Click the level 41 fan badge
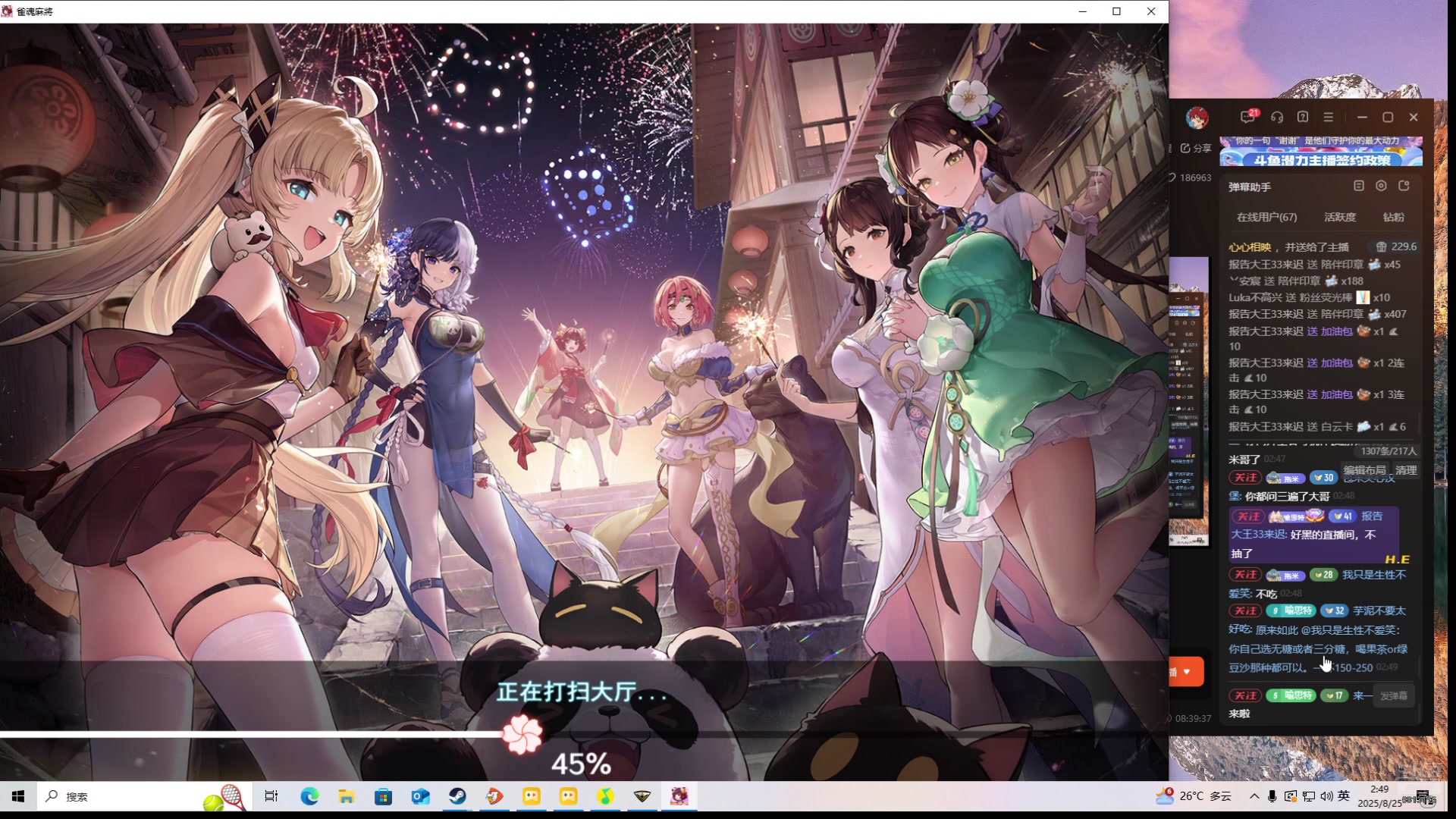 point(1342,516)
